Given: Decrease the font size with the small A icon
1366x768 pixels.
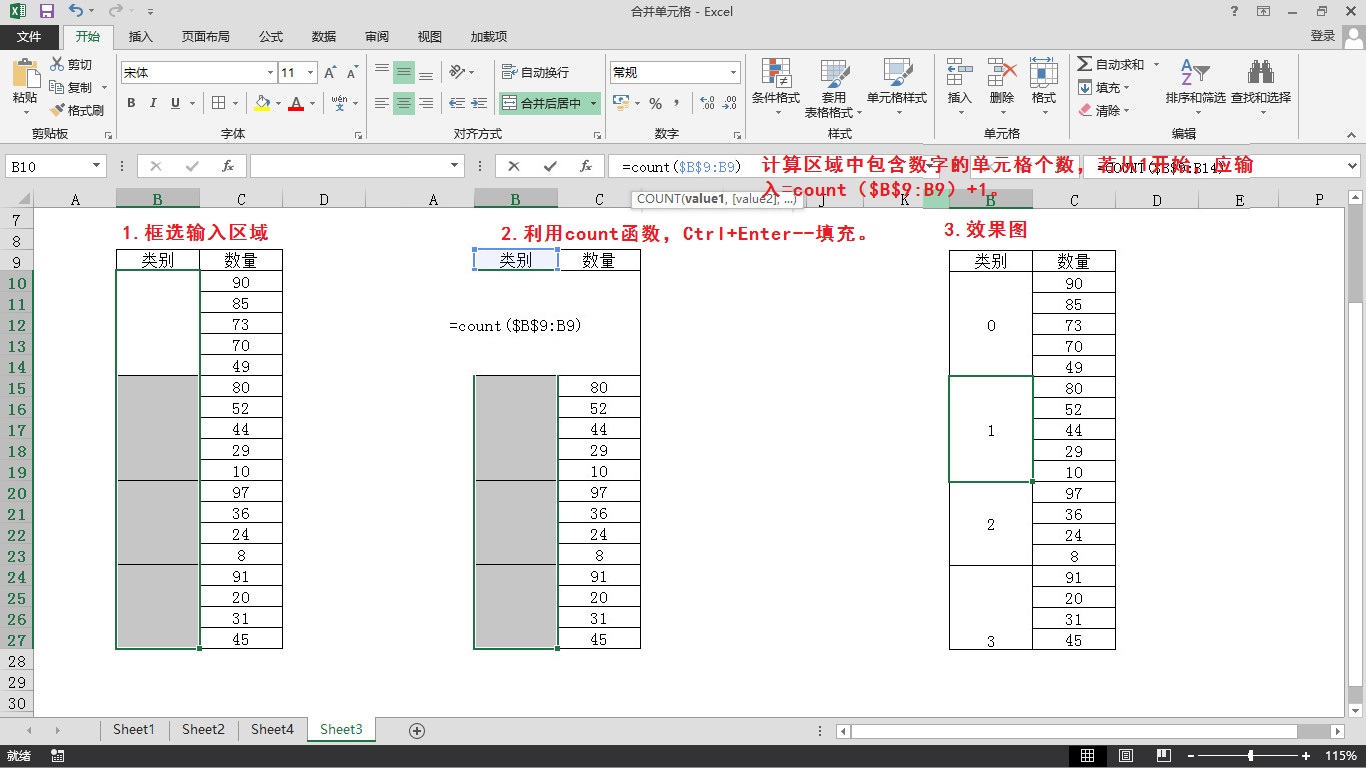Looking at the screenshot, I should click(x=352, y=73).
